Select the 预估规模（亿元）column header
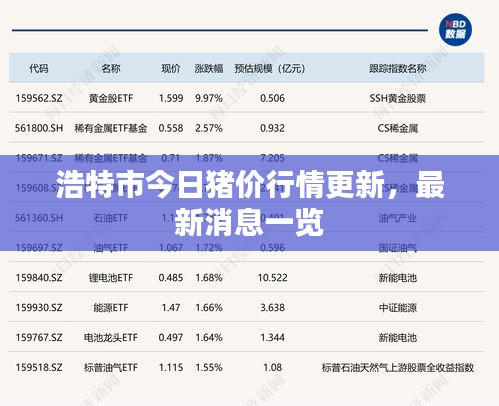This screenshot has width=499, height=406. pyautogui.click(x=270, y=69)
